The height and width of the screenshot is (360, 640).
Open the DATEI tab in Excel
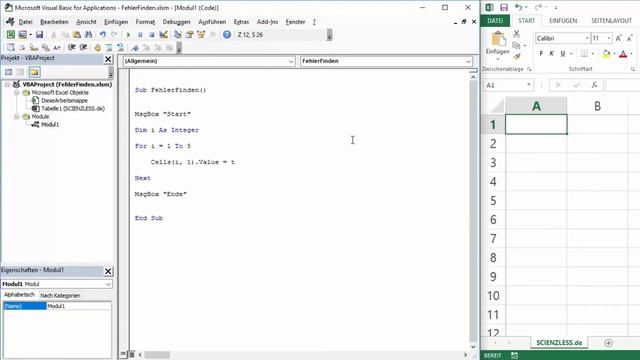(495, 20)
